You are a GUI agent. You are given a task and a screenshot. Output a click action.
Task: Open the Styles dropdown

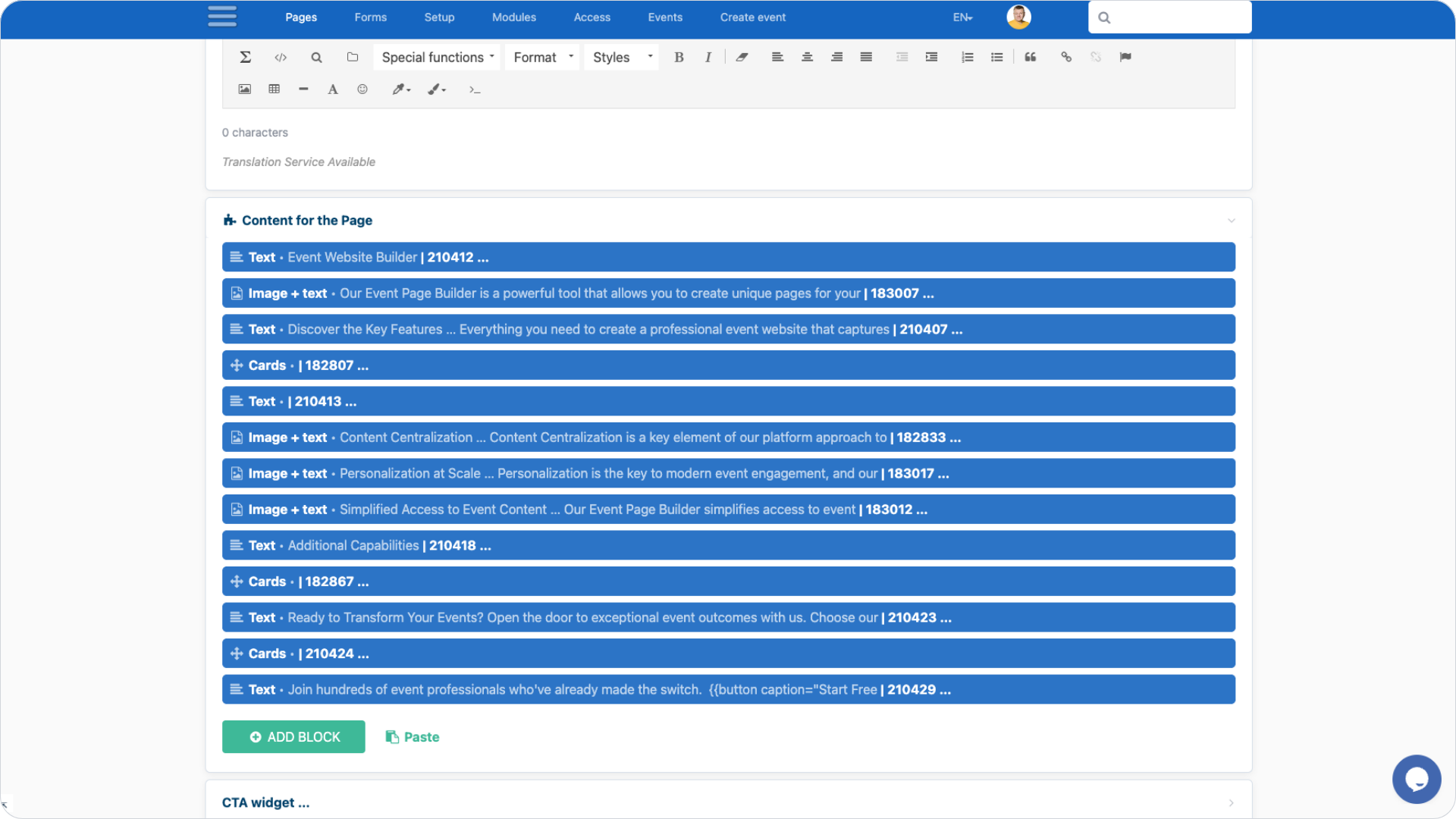tap(621, 57)
